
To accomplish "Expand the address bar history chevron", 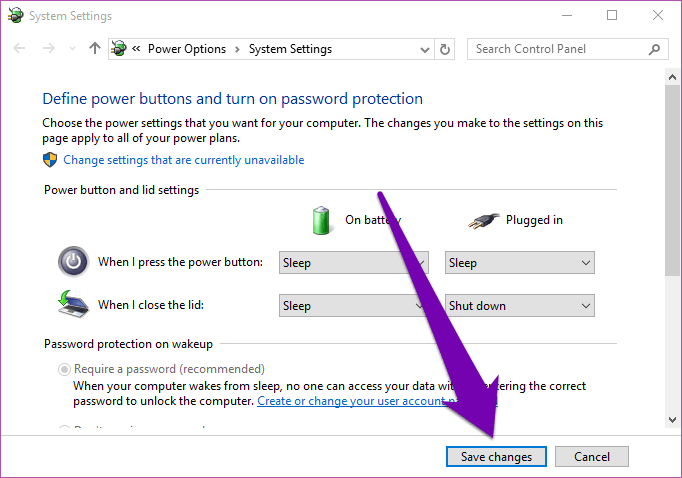I will pos(425,50).
